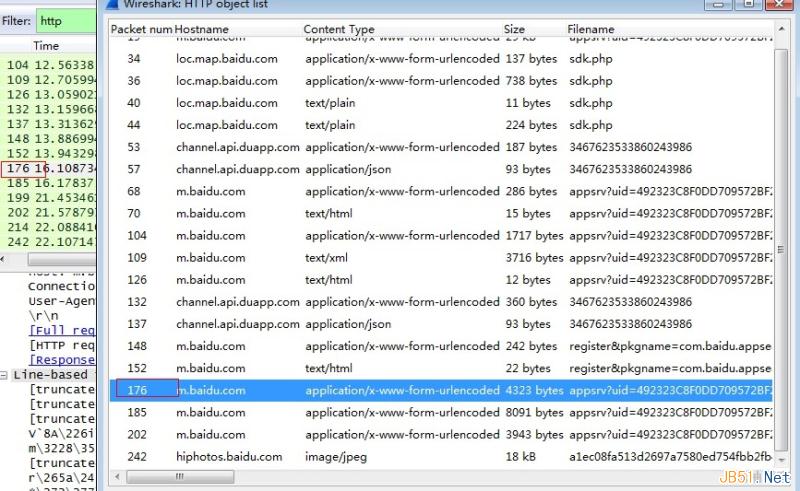The width and height of the screenshot is (800, 491).
Task: Select packet 40 text/plain 11 bytes row
Action: click(441, 103)
